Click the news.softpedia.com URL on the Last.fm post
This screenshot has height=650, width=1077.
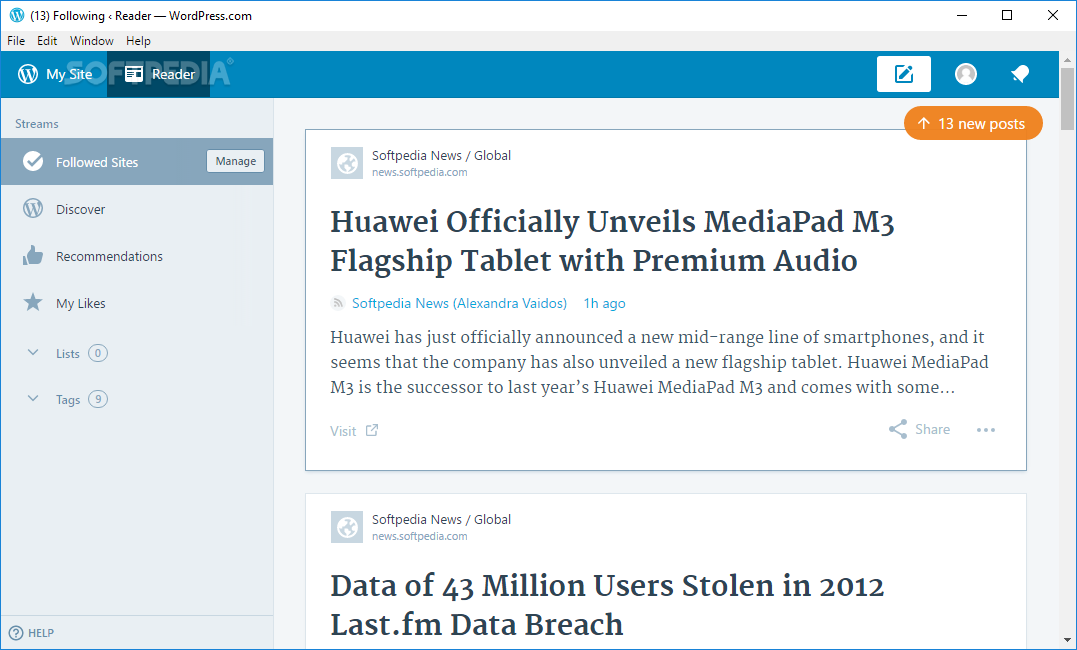pyautogui.click(x=420, y=537)
